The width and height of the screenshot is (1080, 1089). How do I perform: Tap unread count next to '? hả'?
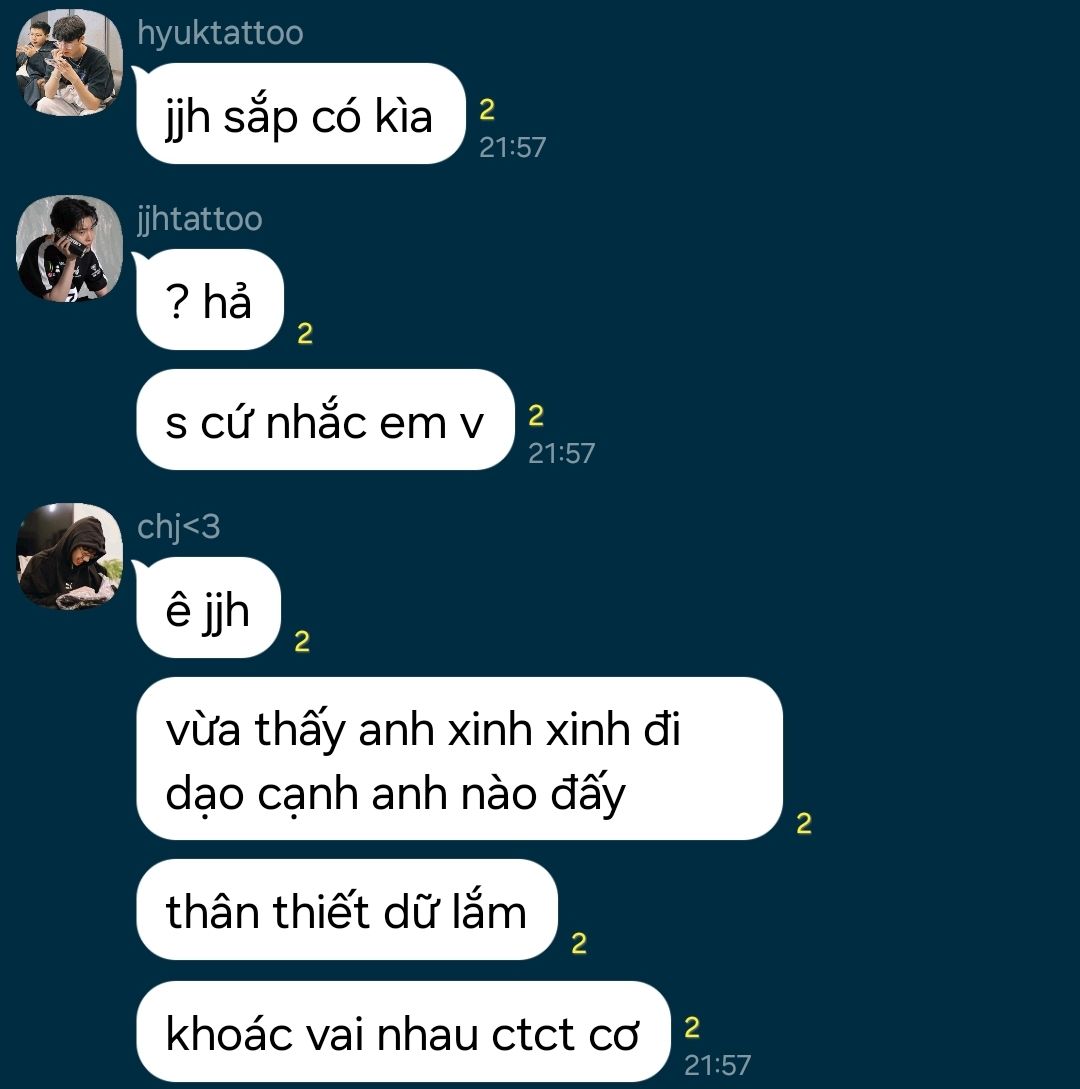[x=305, y=334]
